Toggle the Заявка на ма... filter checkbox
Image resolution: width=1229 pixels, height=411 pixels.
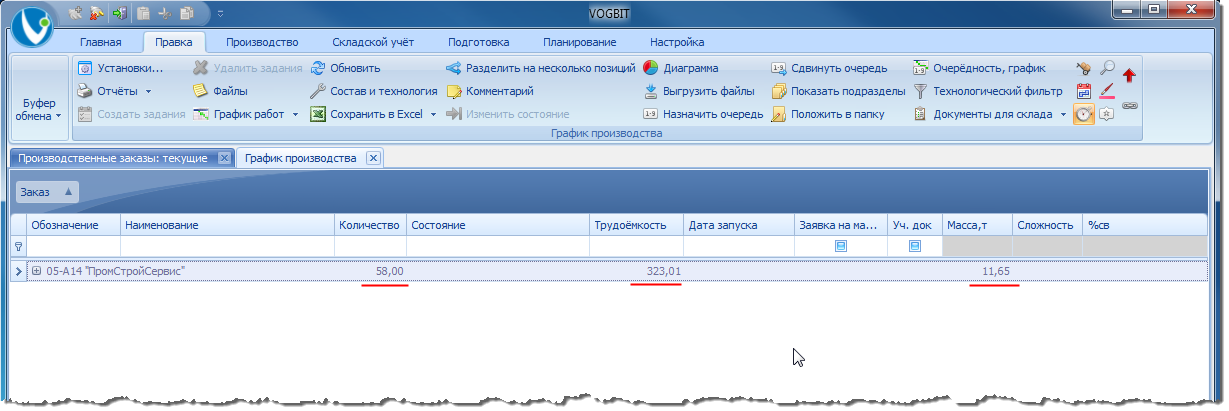[840, 246]
